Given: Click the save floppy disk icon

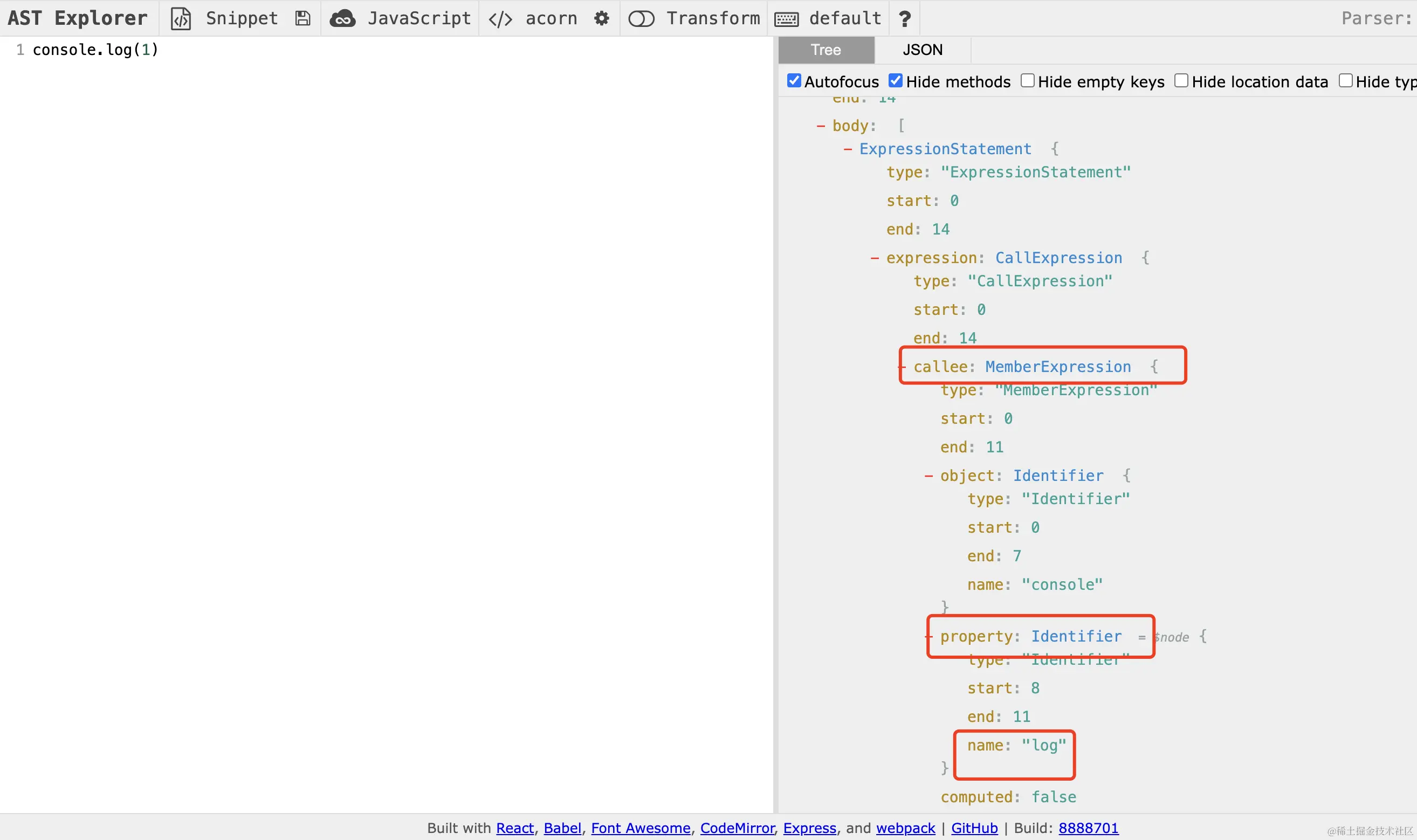Looking at the screenshot, I should click(x=302, y=19).
